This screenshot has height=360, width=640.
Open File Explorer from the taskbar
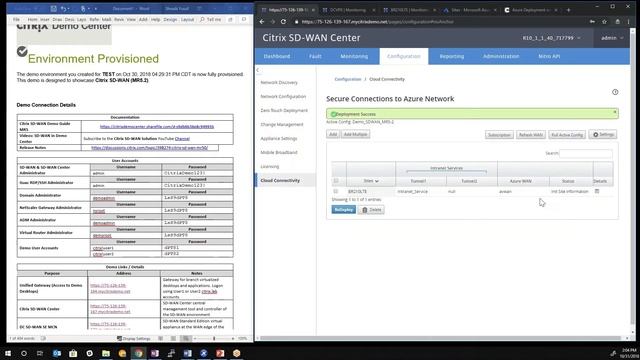pyautogui.click(x=106, y=353)
